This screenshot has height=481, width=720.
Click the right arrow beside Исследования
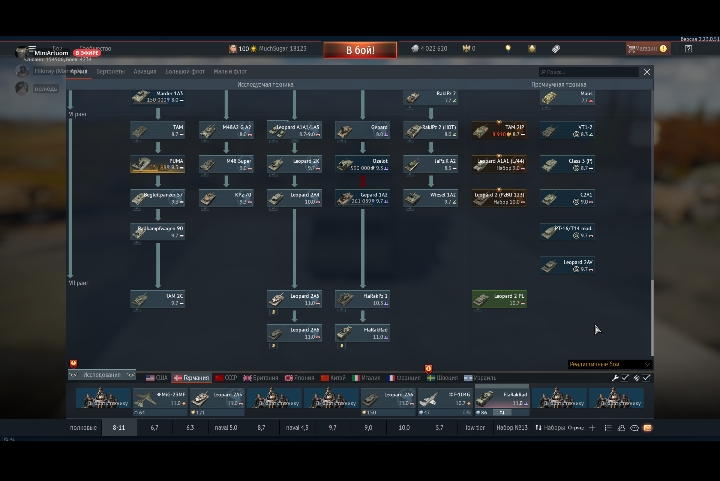tap(131, 375)
